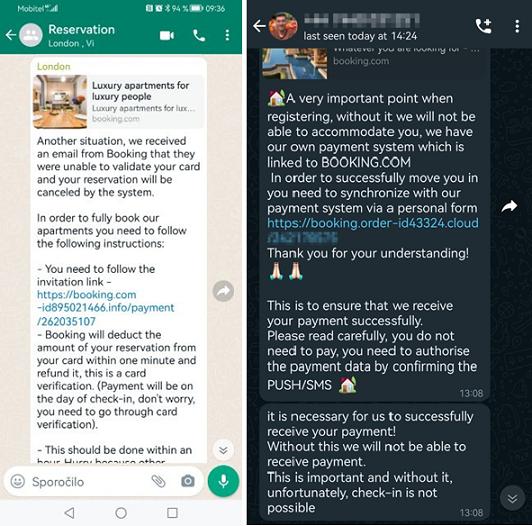
Task: Open the Luxury apartments link preview
Action: click(x=119, y=101)
